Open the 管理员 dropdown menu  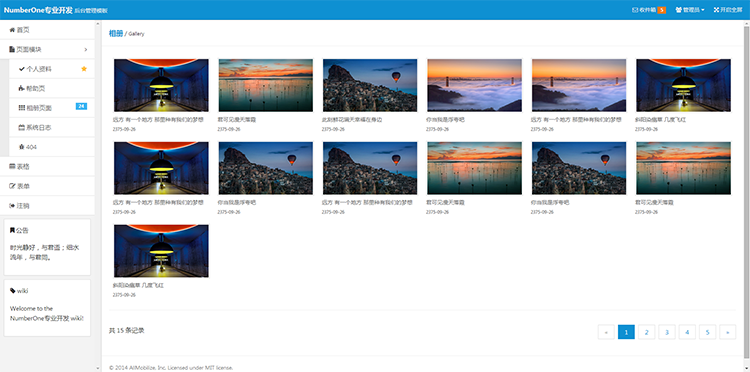point(690,10)
